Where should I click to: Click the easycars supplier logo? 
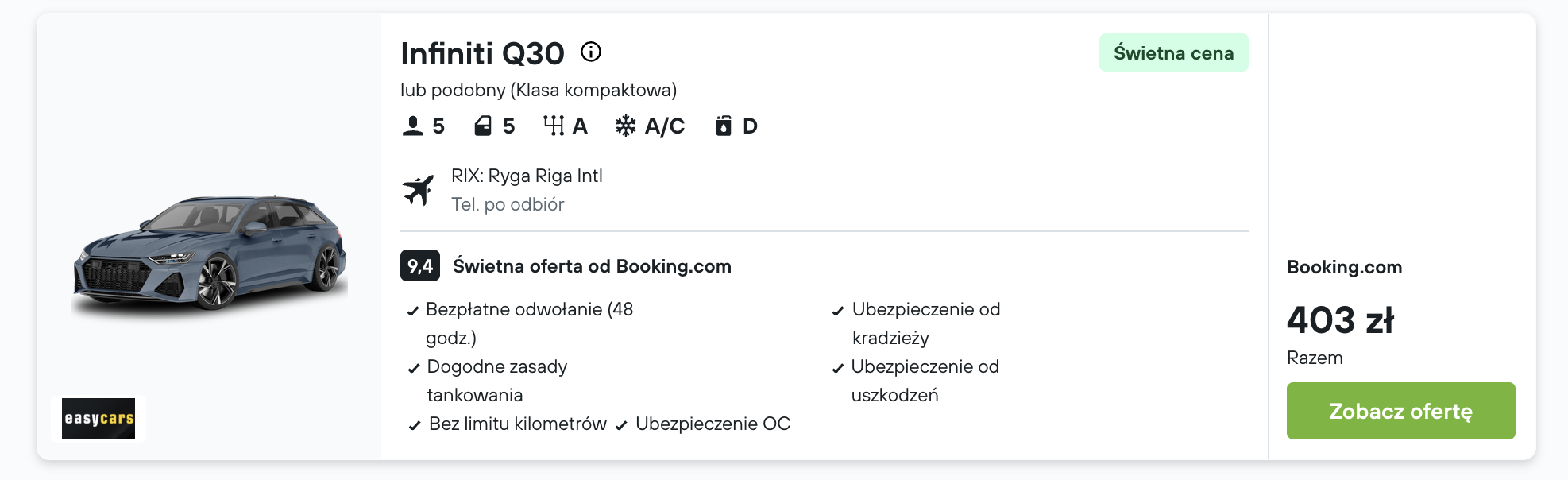[98, 419]
